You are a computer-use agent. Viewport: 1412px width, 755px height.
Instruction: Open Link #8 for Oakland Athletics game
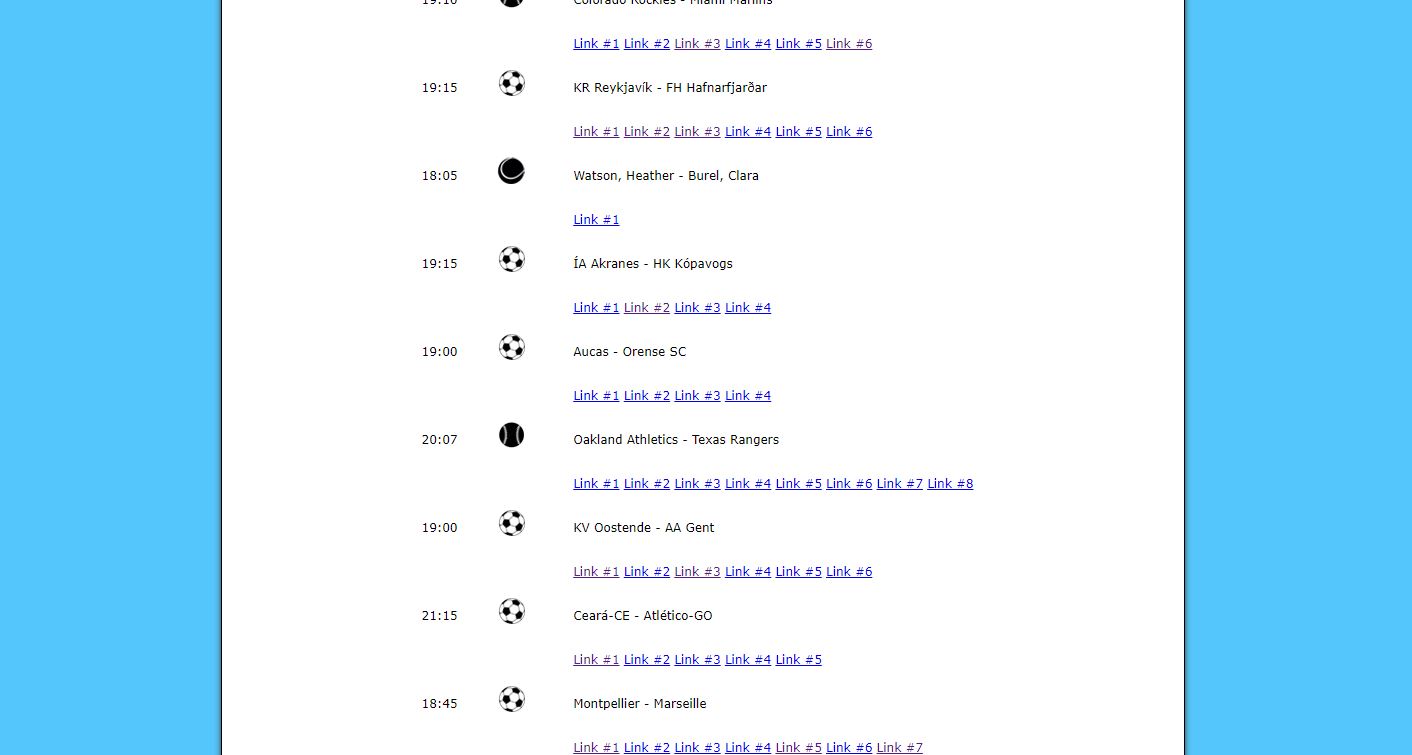pyautogui.click(x=950, y=484)
